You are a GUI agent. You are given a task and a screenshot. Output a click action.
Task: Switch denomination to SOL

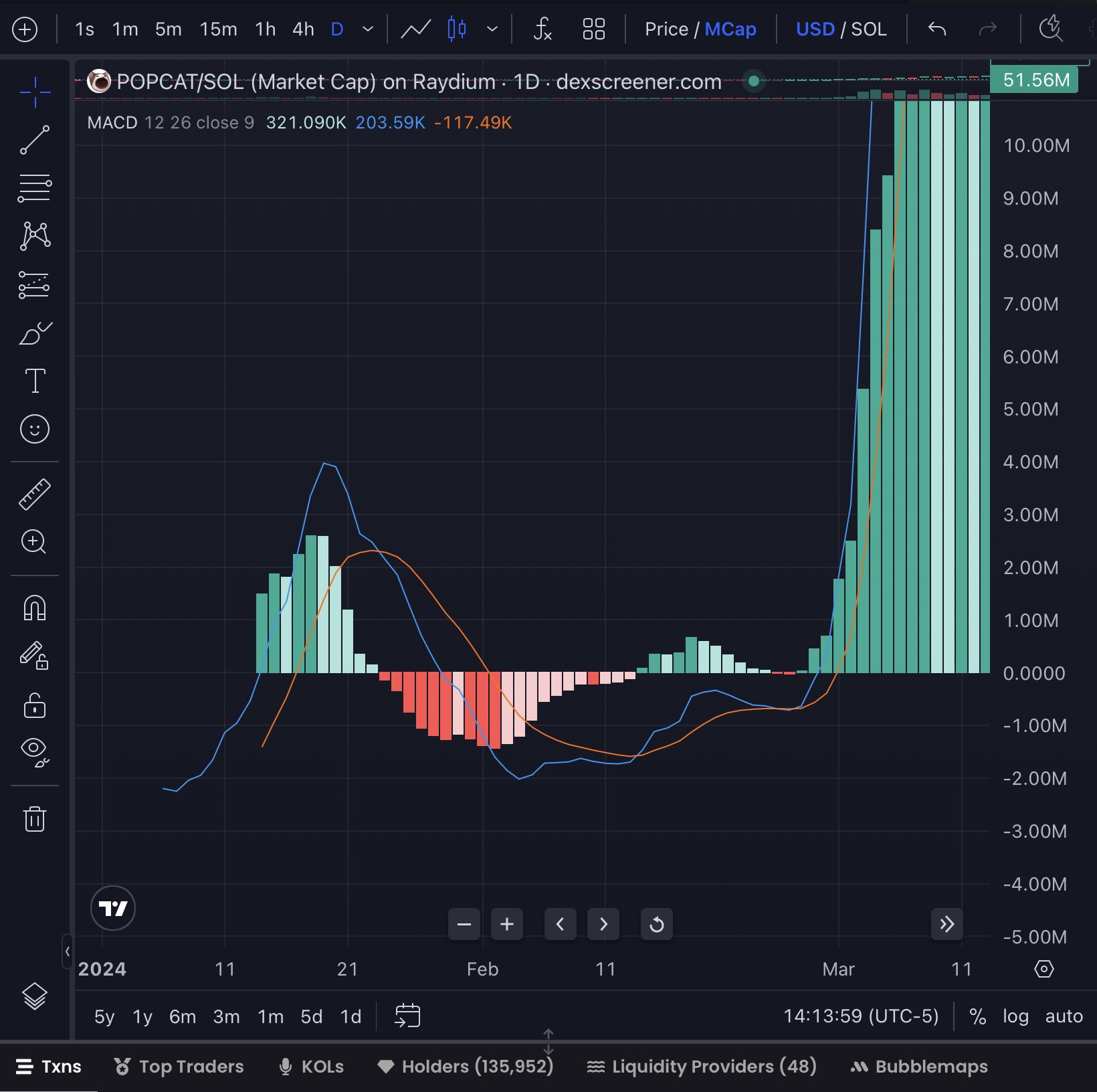pos(869,29)
